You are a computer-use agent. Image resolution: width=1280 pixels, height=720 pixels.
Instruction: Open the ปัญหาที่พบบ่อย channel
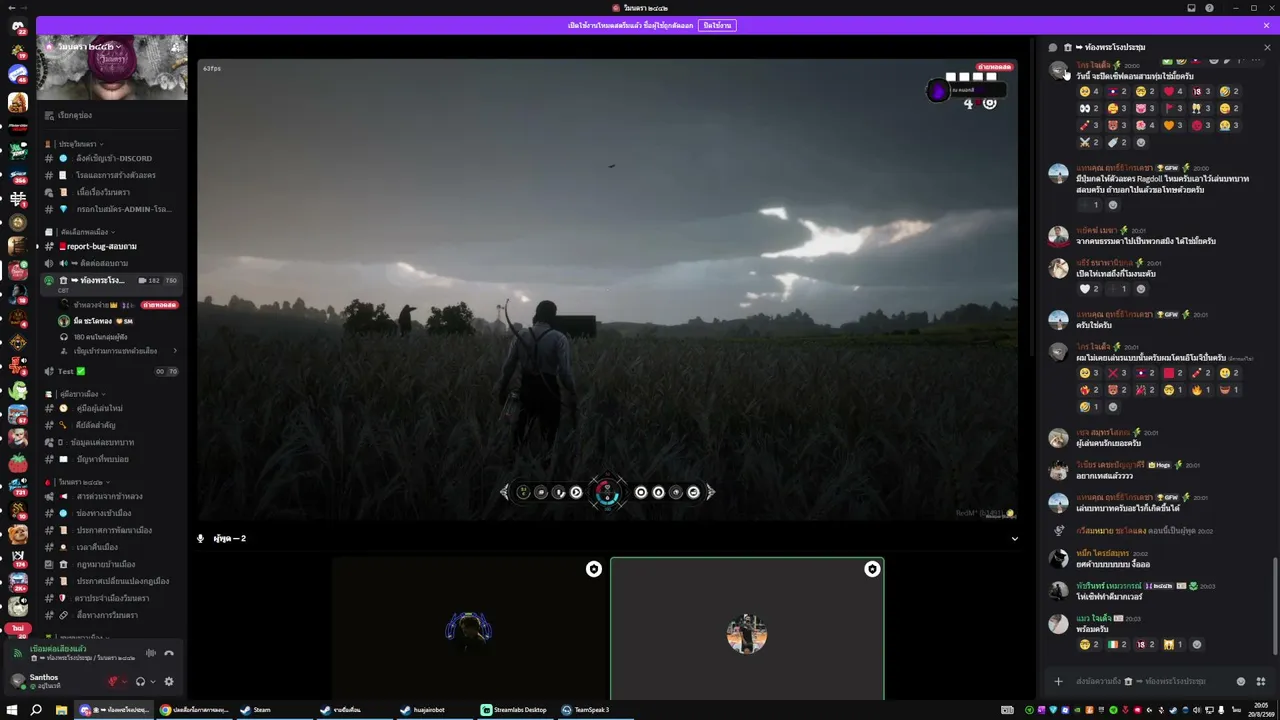coord(112,459)
